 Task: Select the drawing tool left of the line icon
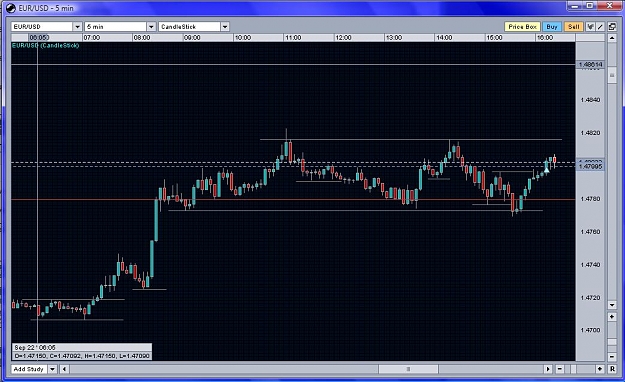[590, 27]
